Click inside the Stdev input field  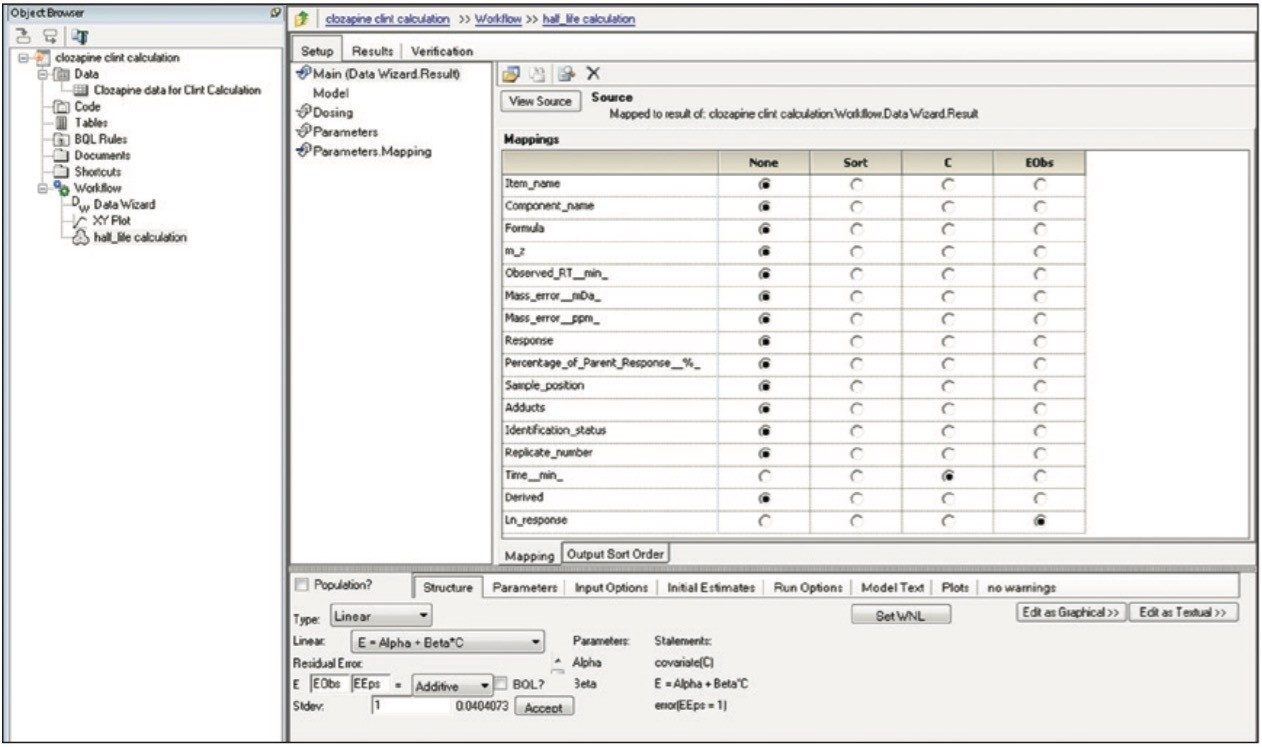[x=410, y=706]
